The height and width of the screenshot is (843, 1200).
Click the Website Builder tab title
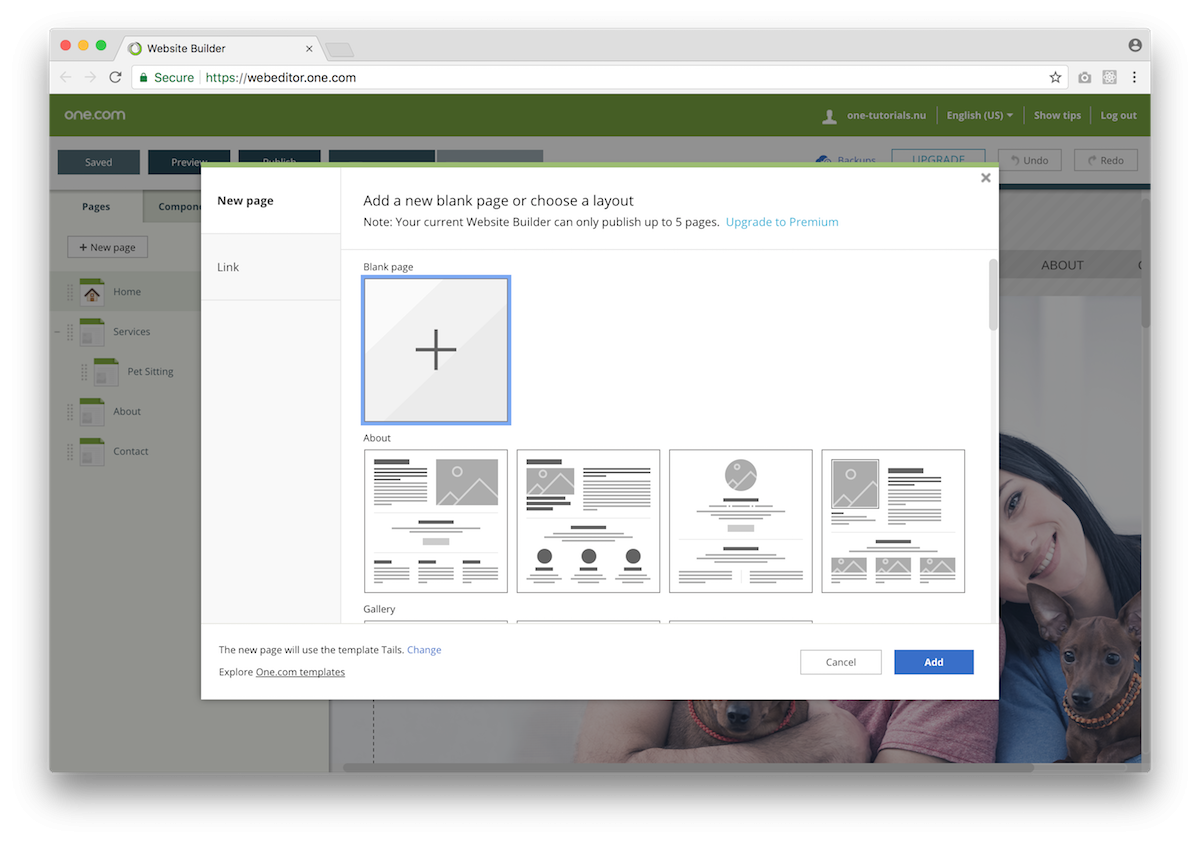[186, 48]
